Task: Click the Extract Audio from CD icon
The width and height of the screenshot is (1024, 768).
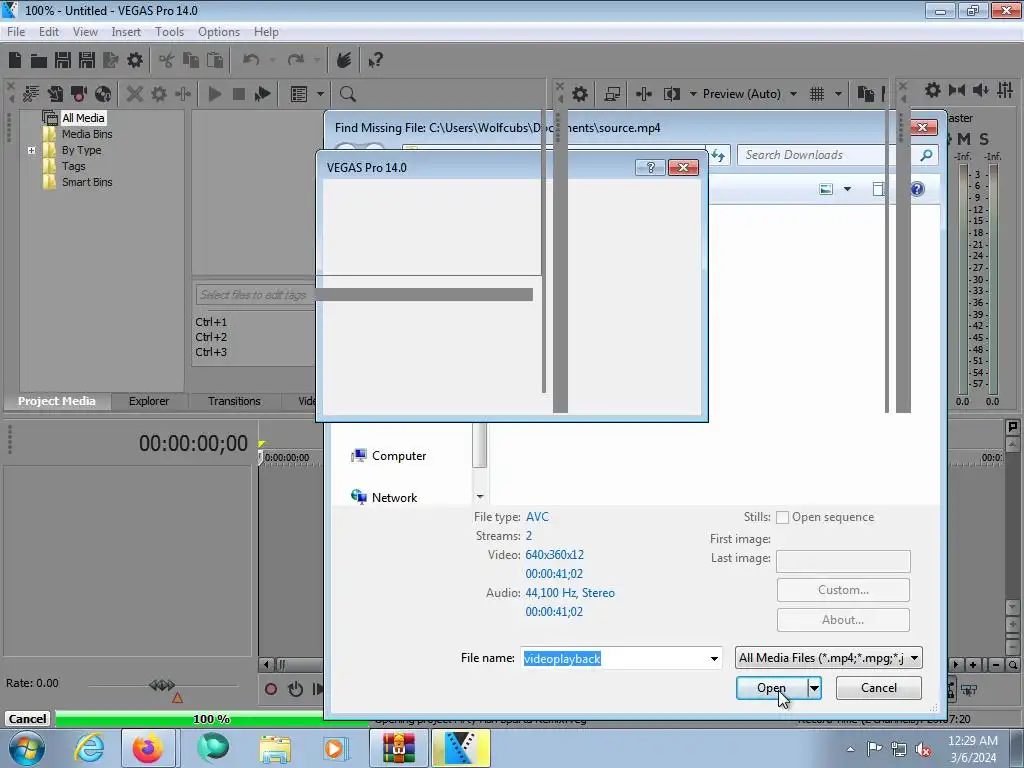Action: click(x=103, y=94)
